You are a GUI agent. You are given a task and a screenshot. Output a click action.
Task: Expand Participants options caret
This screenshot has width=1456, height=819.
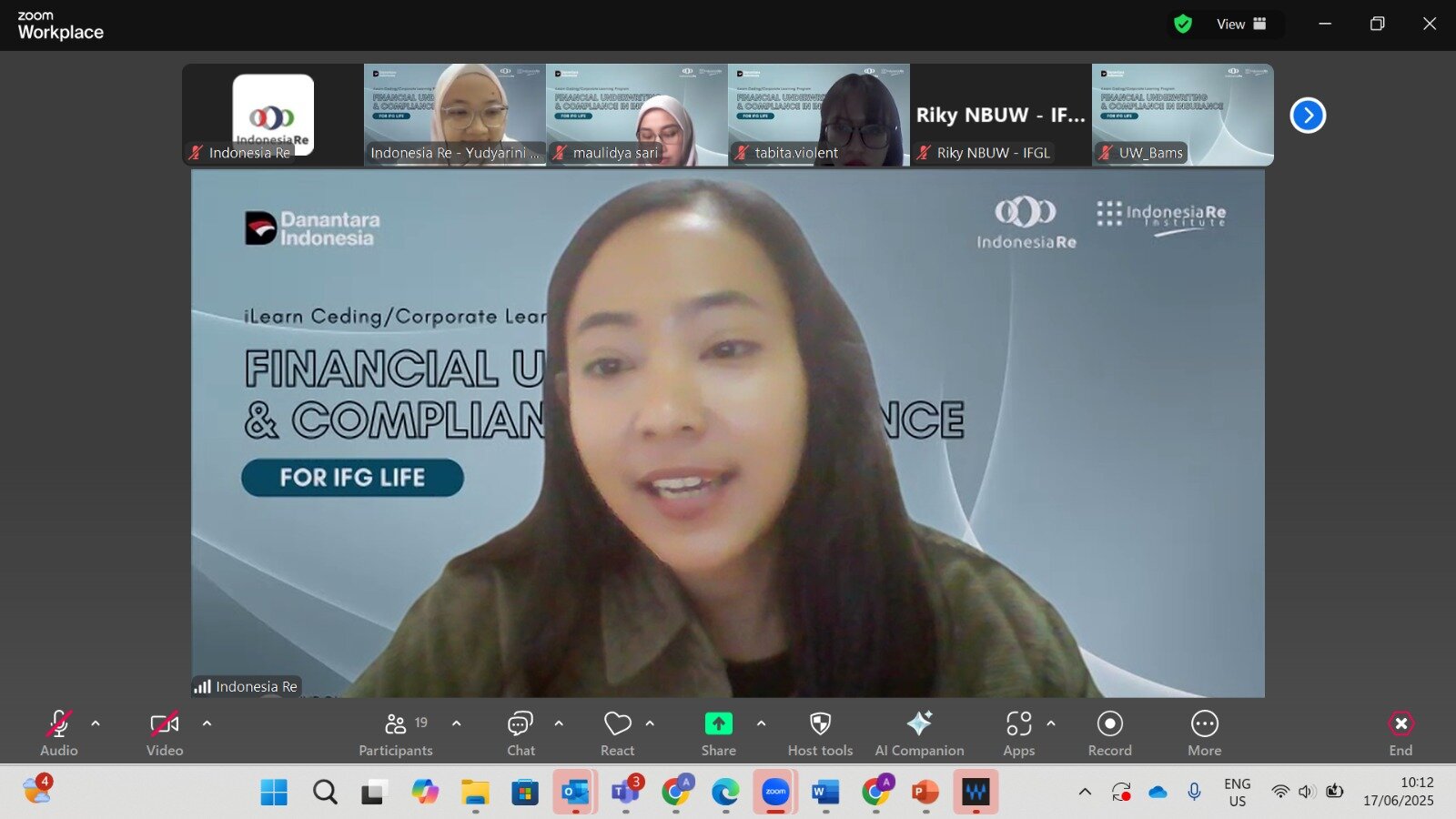tap(457, 723)
